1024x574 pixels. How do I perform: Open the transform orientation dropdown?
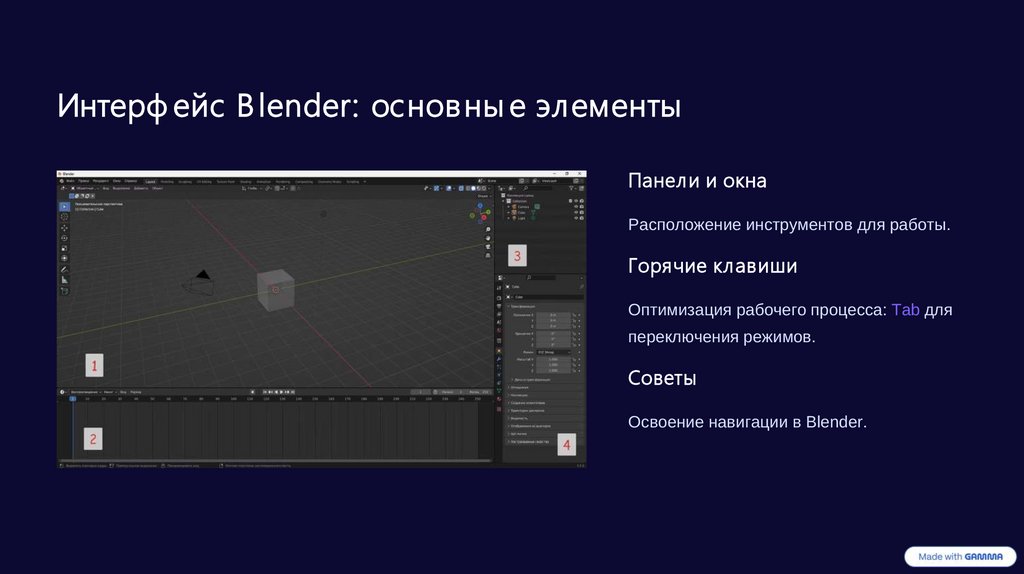[x=250, y=188]
